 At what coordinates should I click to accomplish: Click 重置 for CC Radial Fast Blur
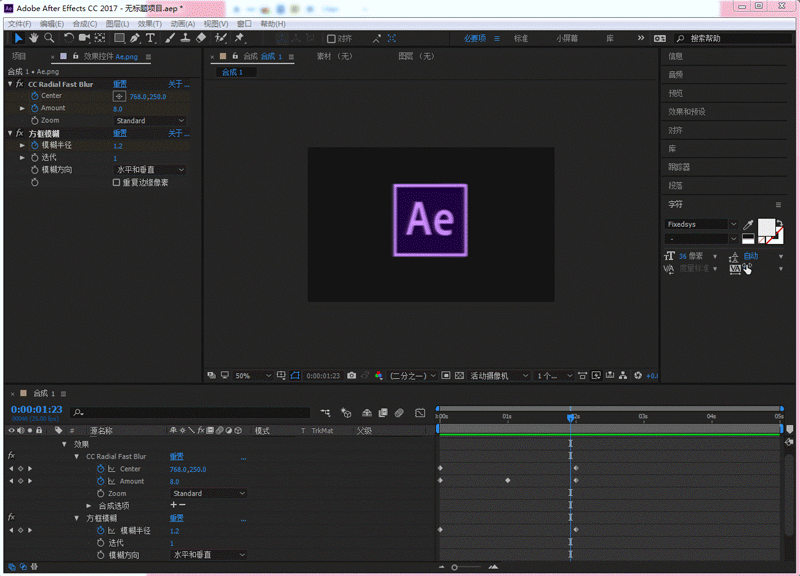120,84
